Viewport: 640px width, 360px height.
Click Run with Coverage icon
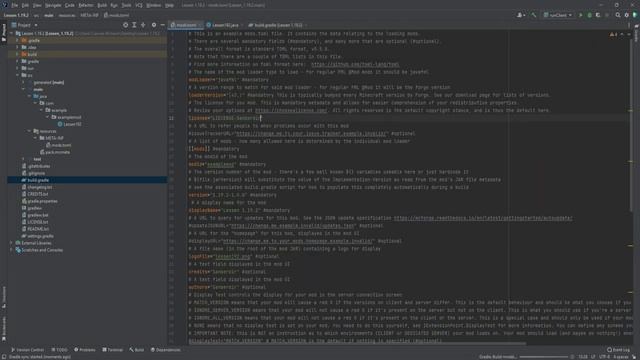tap(598, 15)
